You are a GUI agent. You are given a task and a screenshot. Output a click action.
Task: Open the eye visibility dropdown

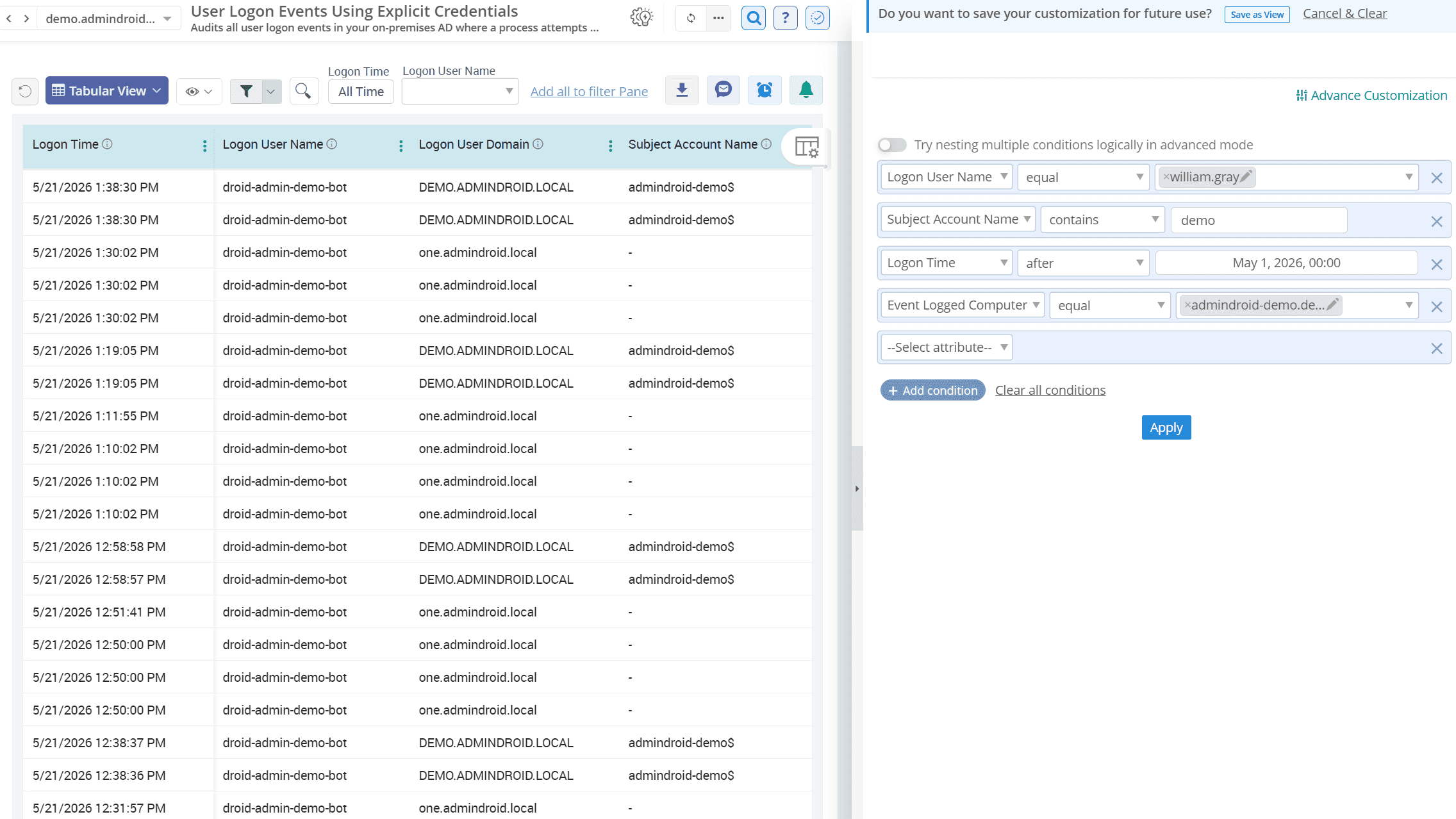point(199,91)
